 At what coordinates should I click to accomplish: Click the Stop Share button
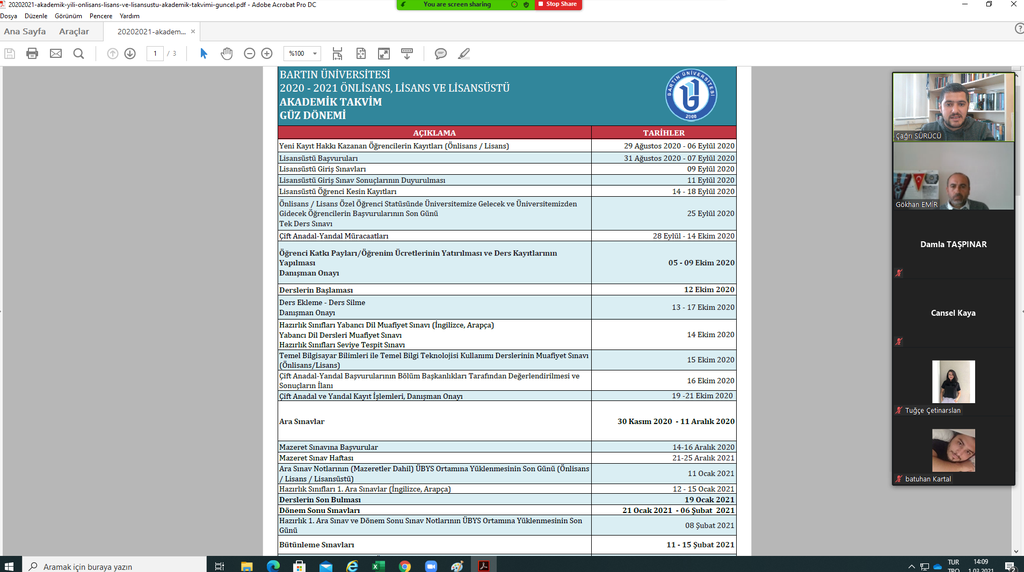click(561, 4)
